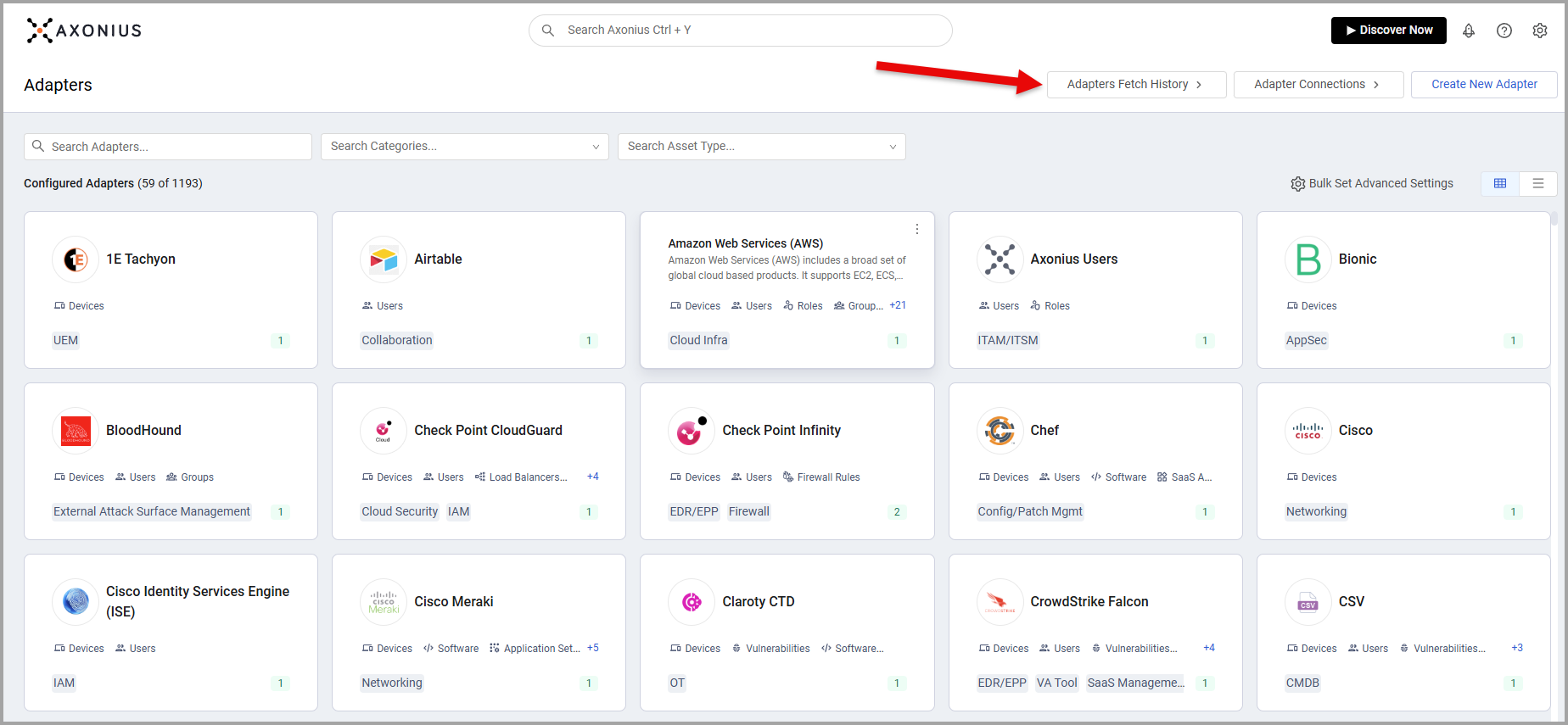Viewport: 1568px width, 725px height.
Task: Click the Axonius logo
Action: (84, 31)
